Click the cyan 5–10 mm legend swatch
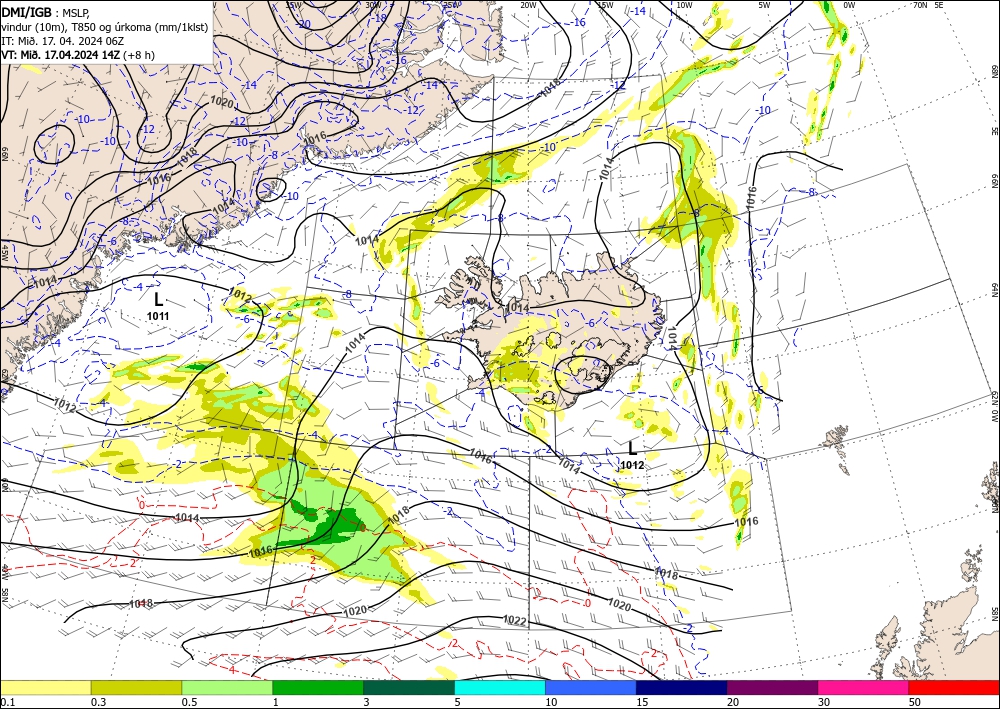Screen dimensions: 1000x709 (500, 687)
